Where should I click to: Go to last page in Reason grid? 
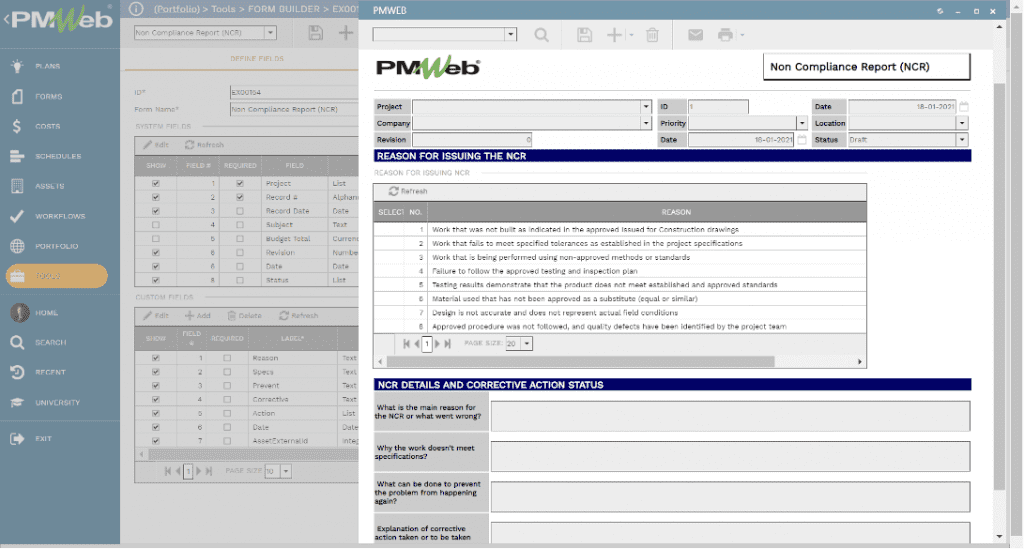(447, 343)
